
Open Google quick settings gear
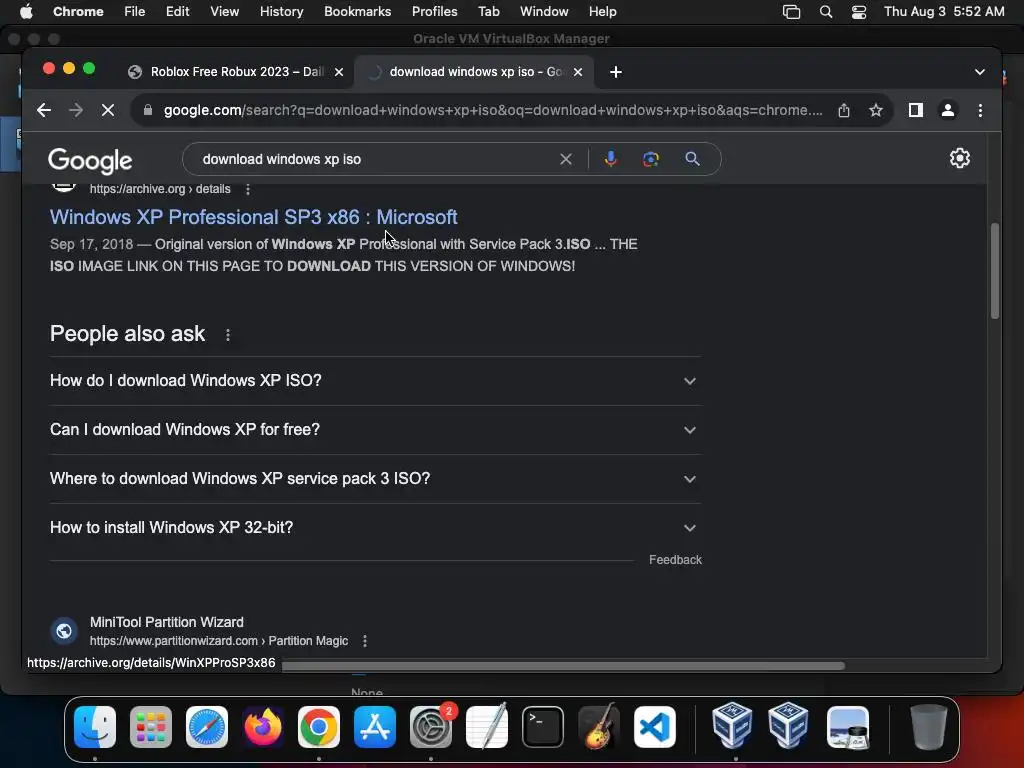[x=959, y=158]
